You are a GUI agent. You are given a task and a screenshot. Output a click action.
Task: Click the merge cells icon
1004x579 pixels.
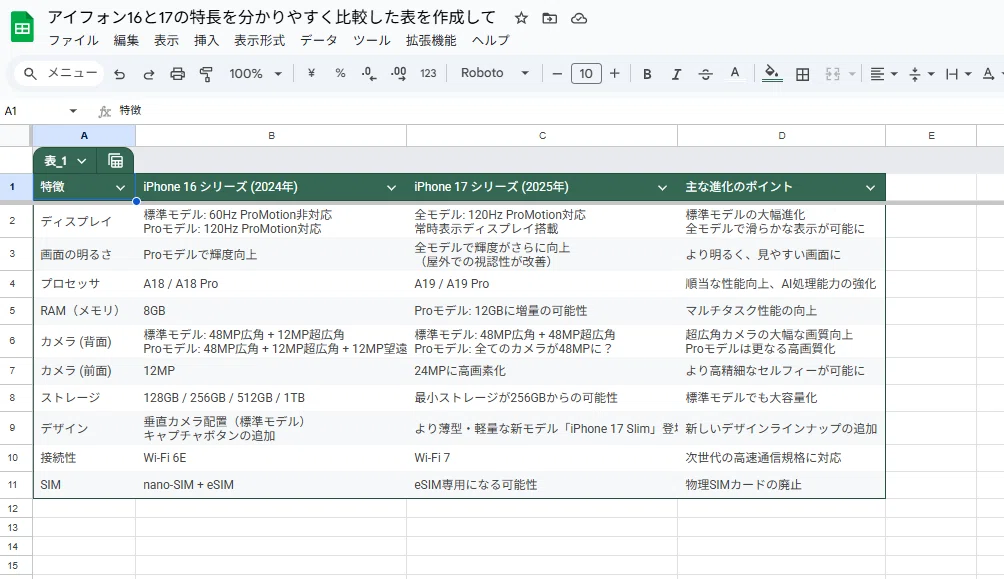tap(832, 74)
